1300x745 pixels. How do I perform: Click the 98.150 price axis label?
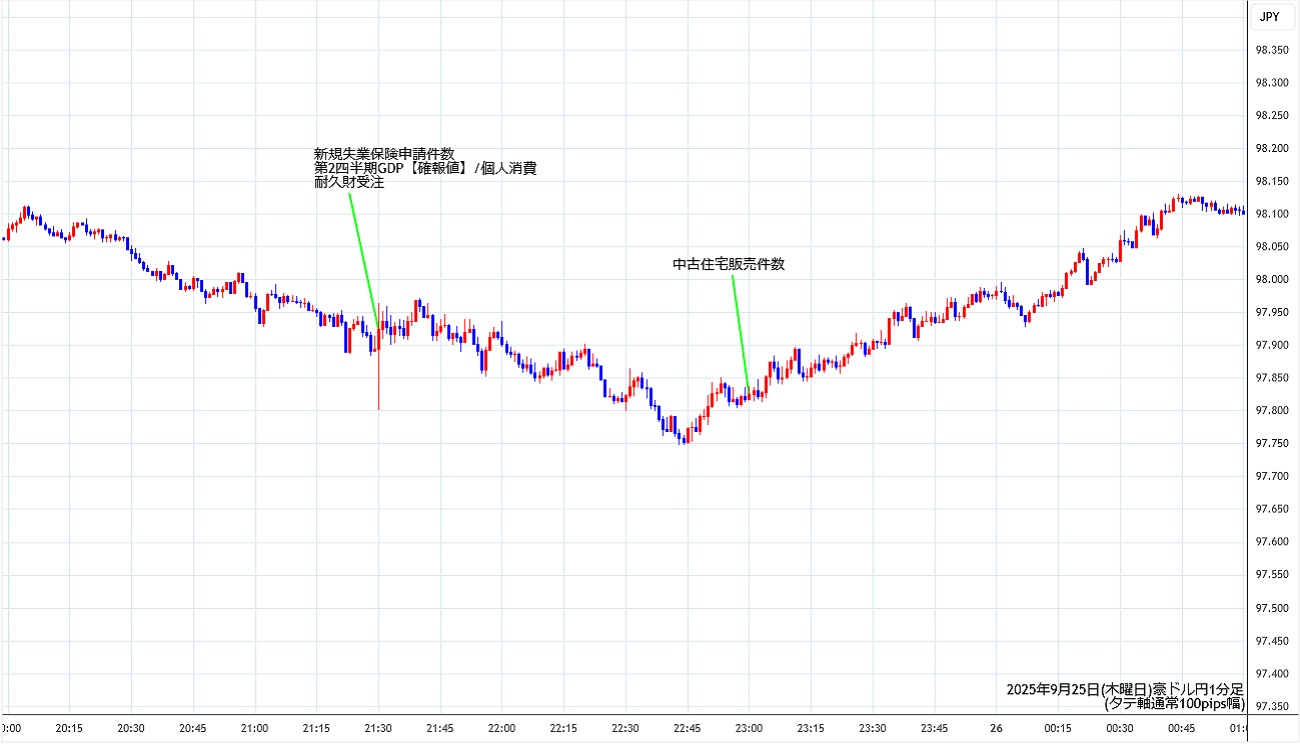pos(1272,181)
